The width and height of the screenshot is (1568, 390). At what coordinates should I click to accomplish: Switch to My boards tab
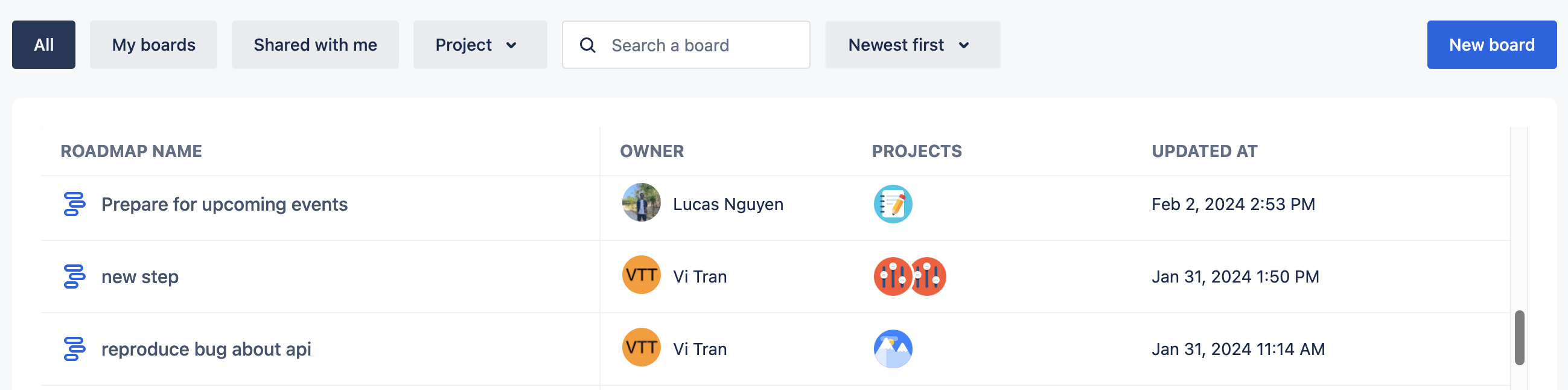coord(153,45)
